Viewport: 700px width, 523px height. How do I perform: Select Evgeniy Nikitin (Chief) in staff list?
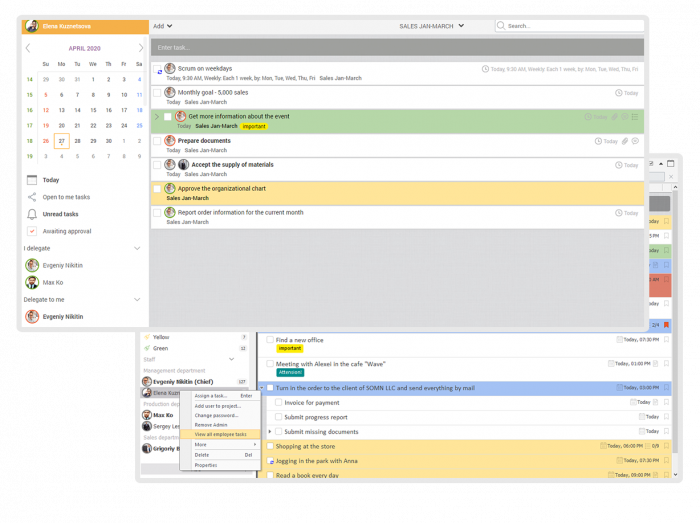183,382
